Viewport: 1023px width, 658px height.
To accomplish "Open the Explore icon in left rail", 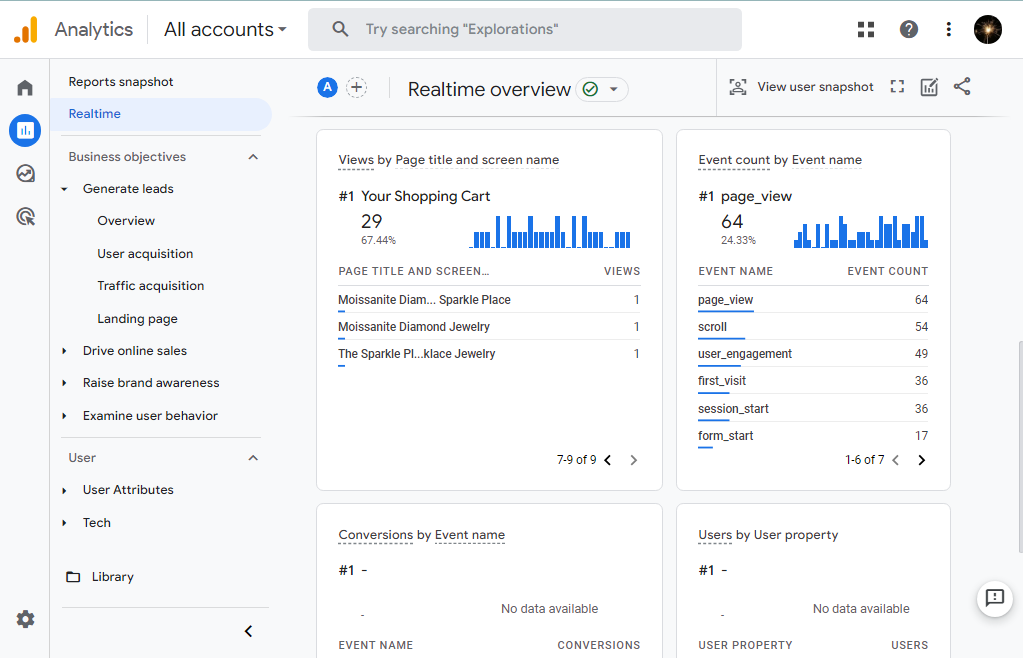I will click(25, 173).
